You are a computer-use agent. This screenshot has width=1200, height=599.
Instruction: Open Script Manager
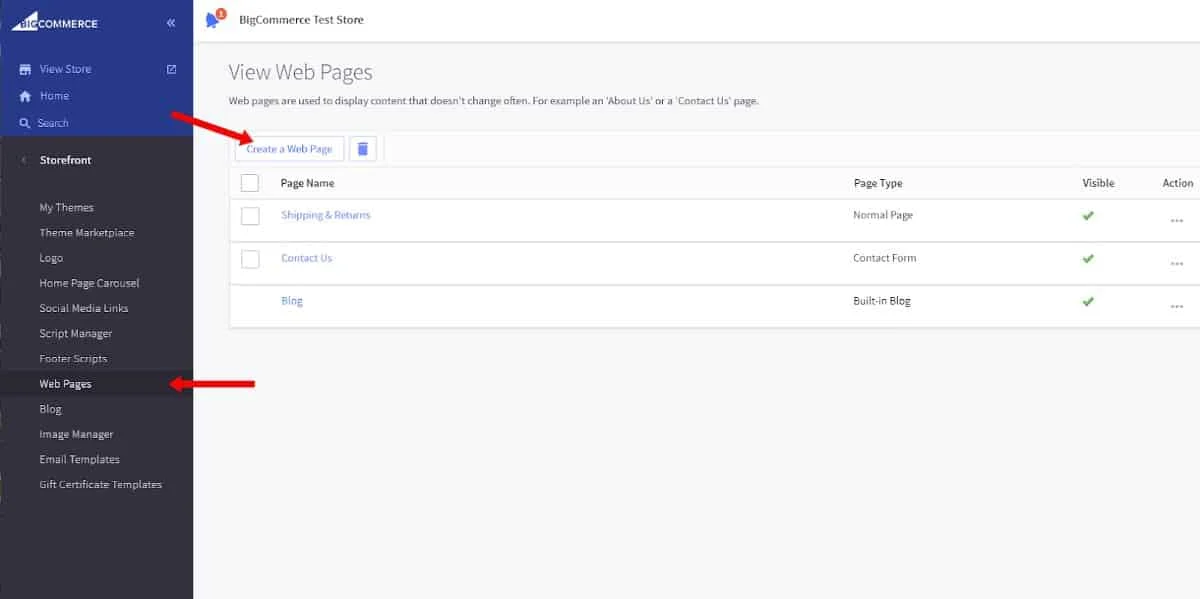coord(76,333)
